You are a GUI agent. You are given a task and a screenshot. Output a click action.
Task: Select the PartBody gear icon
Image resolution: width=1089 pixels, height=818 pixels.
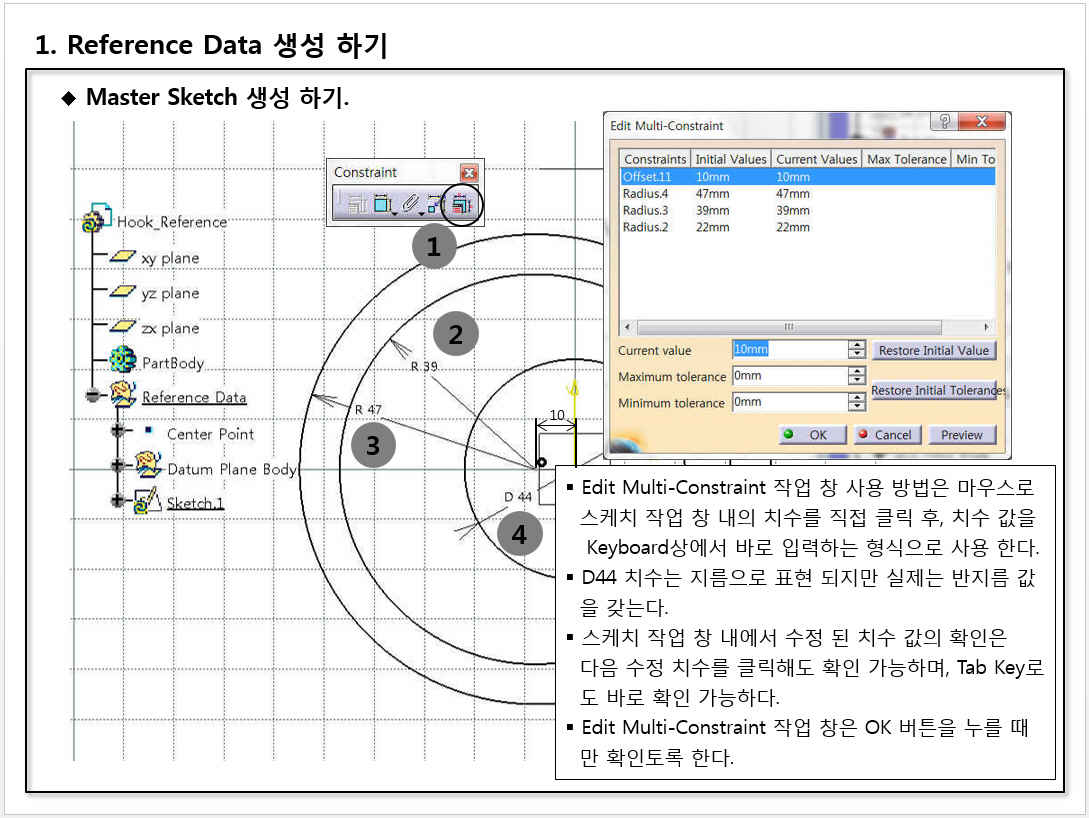tap(122, 362)
